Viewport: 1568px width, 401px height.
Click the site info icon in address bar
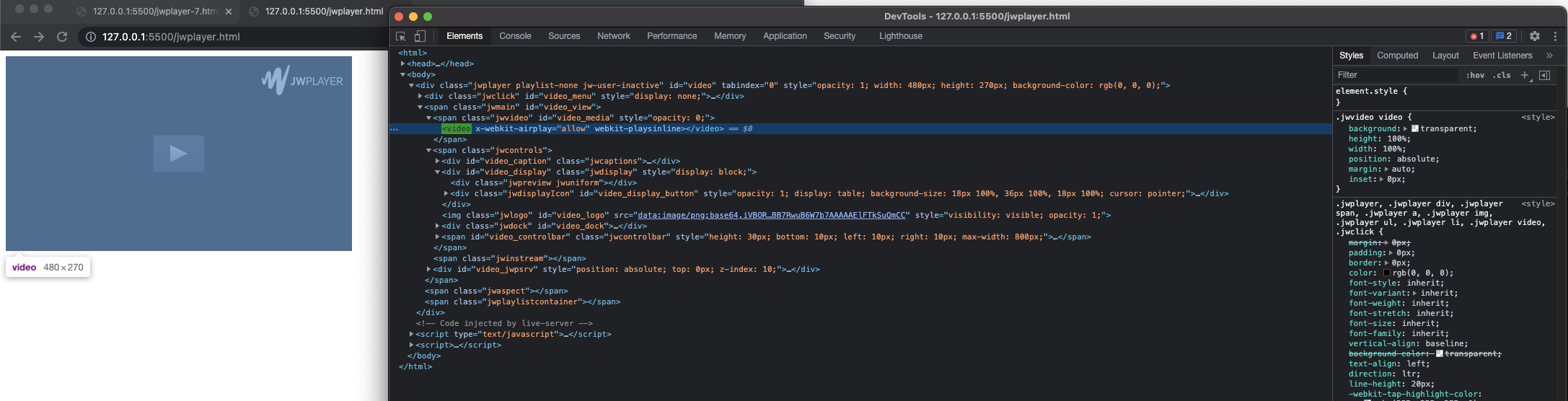[91, 37]
